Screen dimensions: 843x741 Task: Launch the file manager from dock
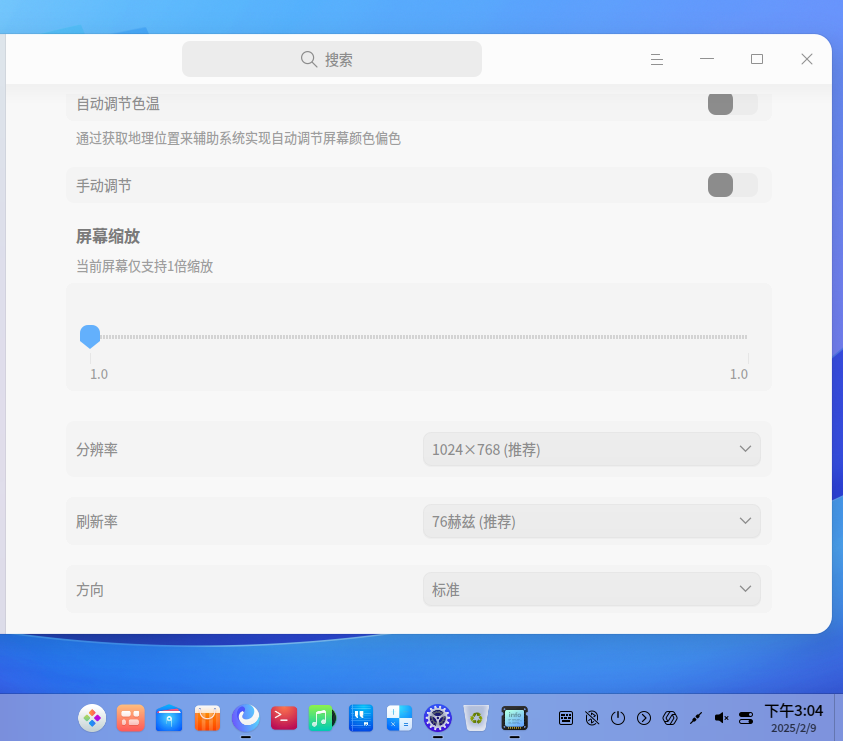169,718
